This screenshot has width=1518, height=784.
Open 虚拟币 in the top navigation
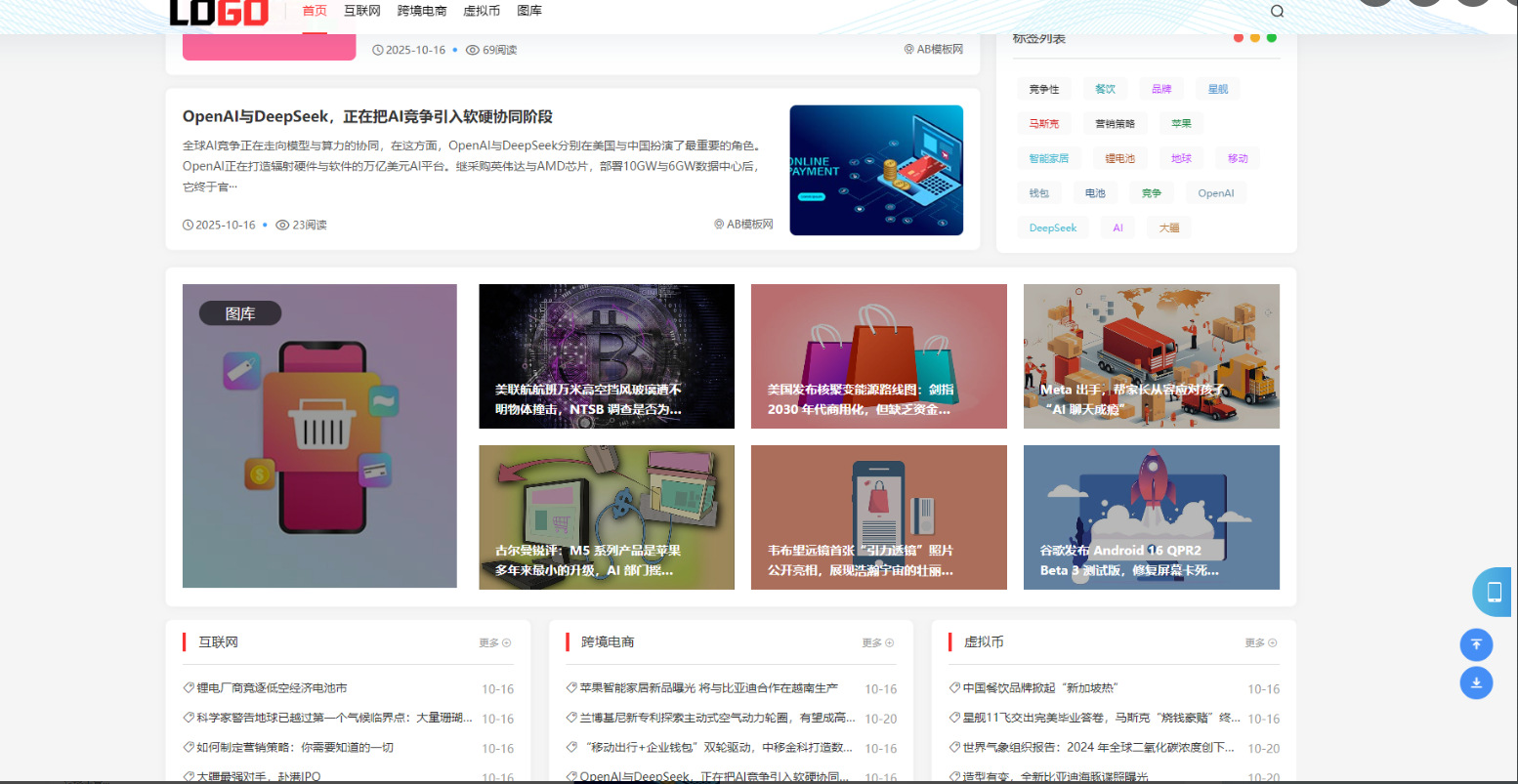coord(482,11)
